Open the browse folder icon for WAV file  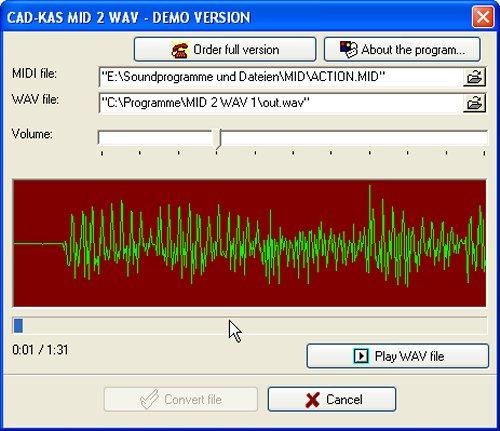pyautogui.click(x=474, y=103)
